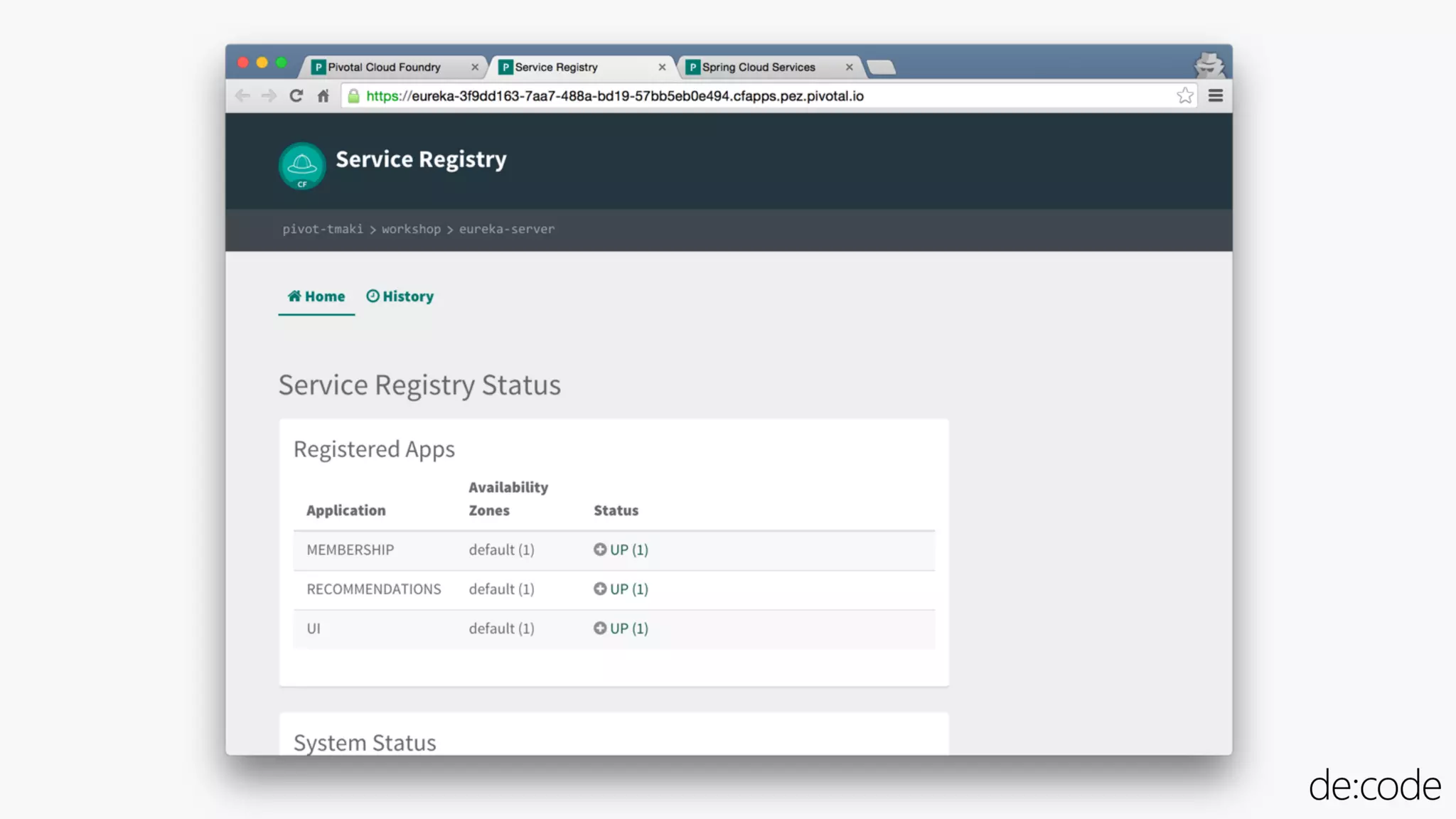Switch to the History tab
Screen dimensions: 1456x819
(x=400, y=296)
